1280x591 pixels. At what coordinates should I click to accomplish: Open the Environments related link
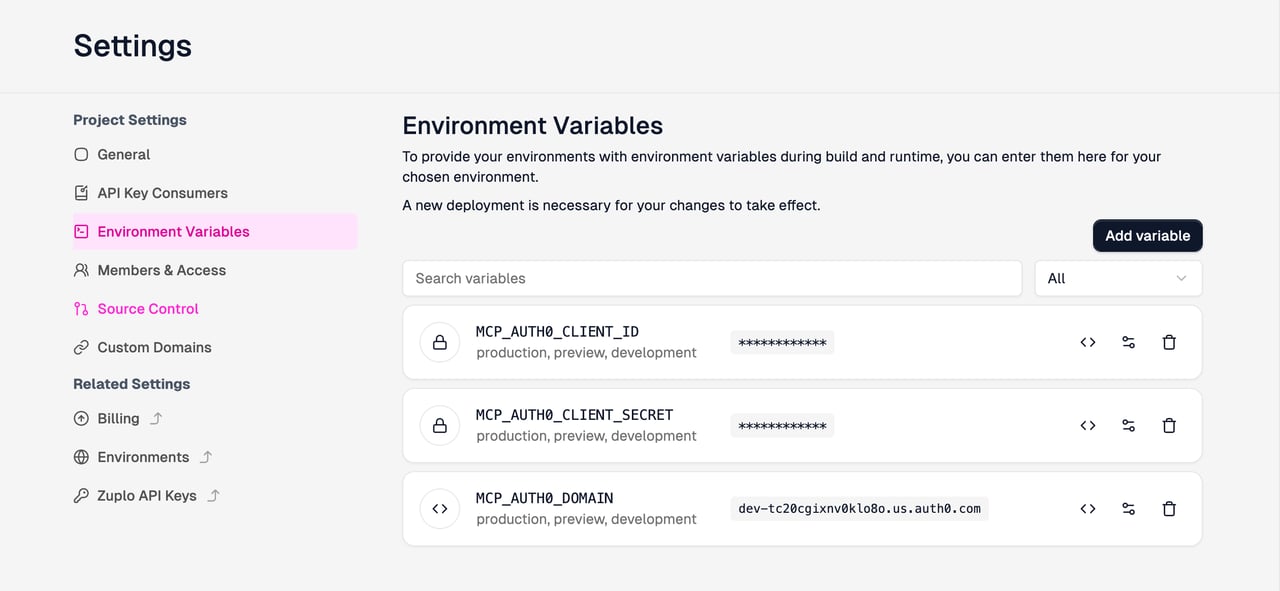(143, 457)
